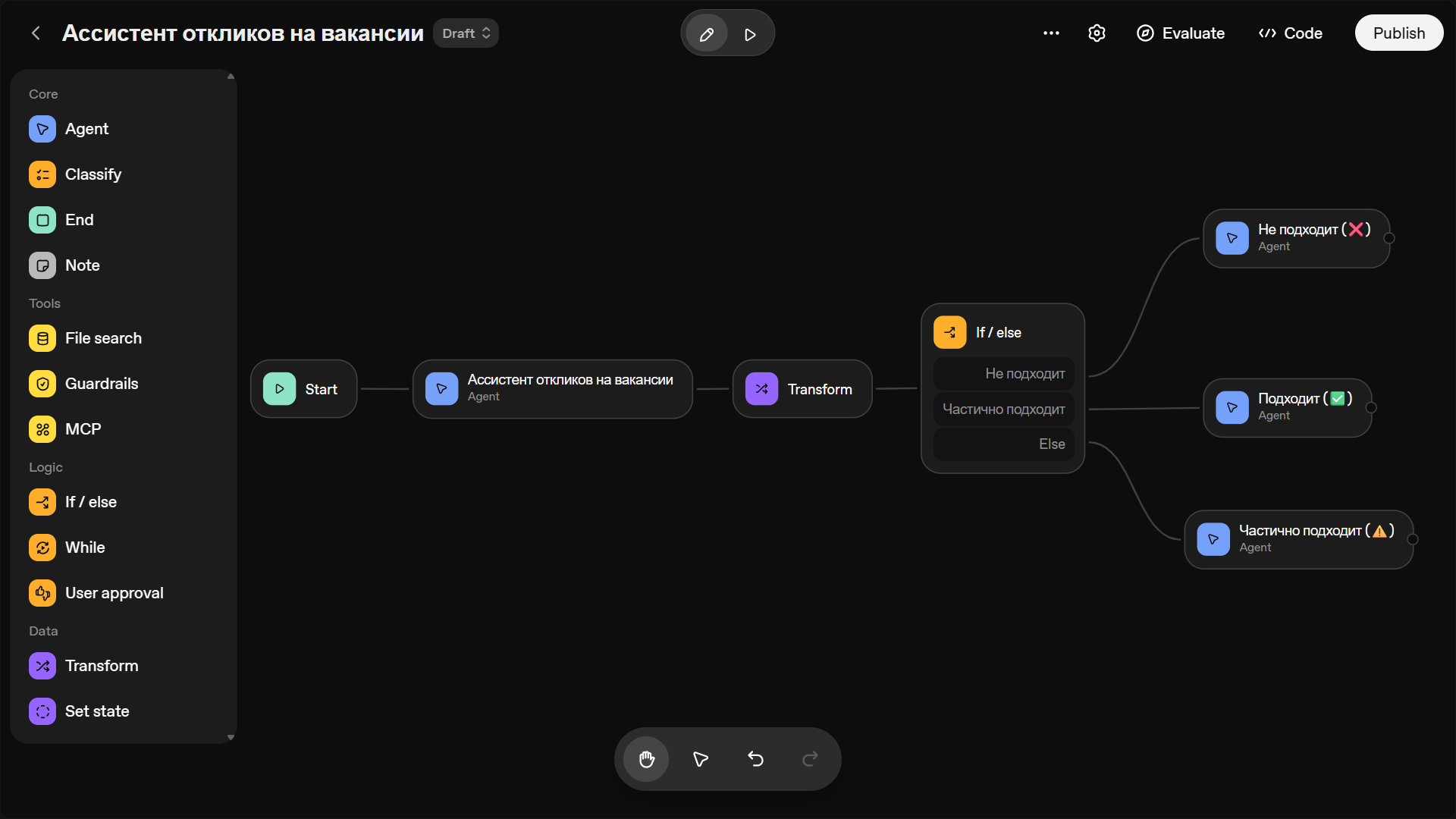Viewport: 1456px width, 819px height.
Task: Switch to preview mode play toggle
Action: pos(749,34)
